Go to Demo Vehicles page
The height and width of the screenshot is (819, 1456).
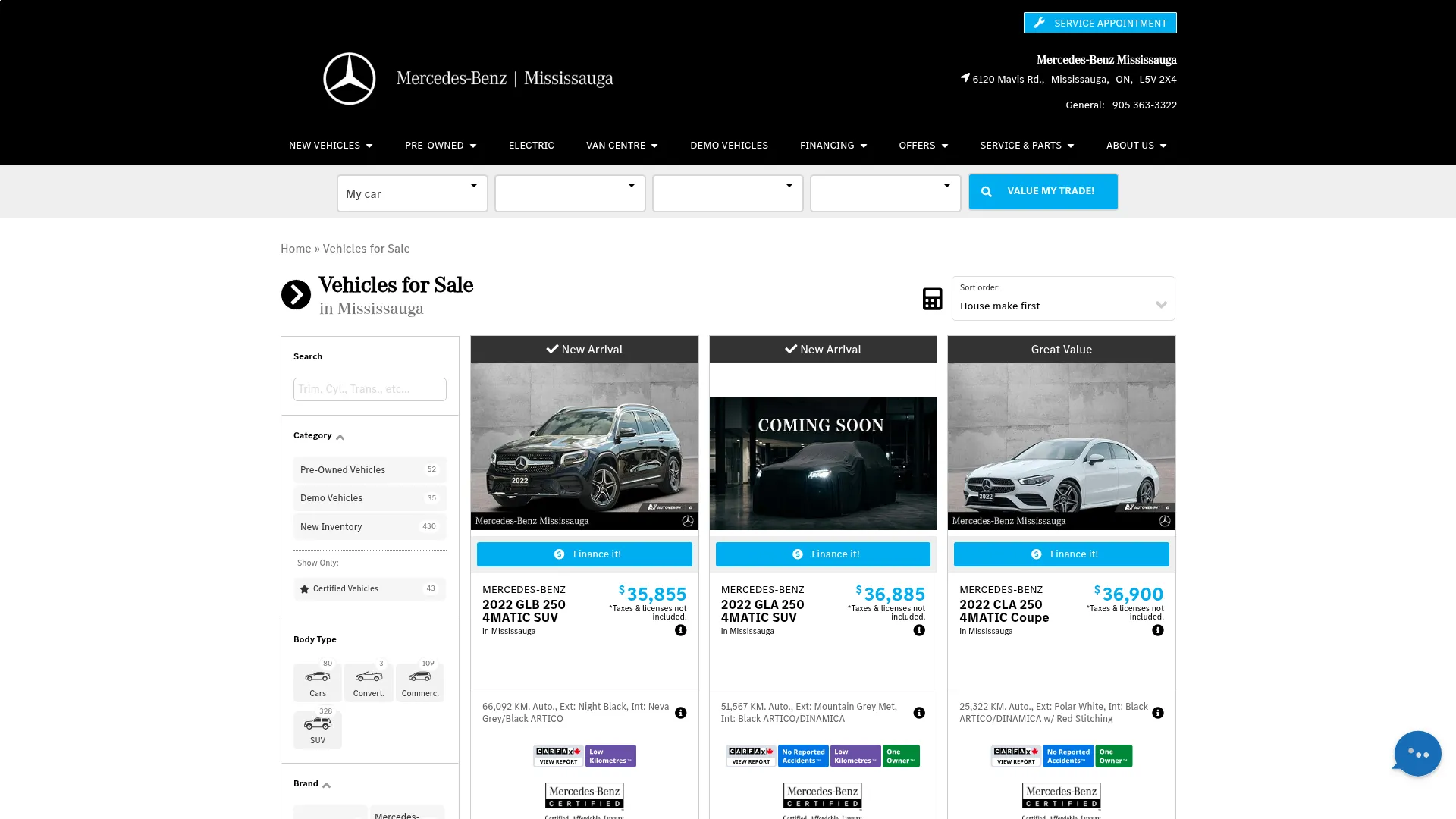tap(729, 146)
